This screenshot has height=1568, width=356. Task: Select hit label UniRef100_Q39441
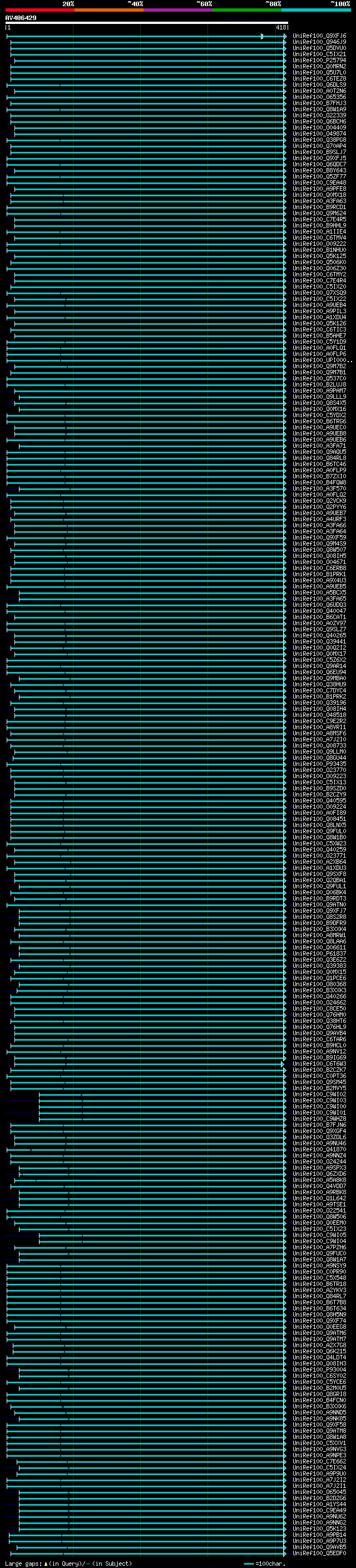point(319,641)
